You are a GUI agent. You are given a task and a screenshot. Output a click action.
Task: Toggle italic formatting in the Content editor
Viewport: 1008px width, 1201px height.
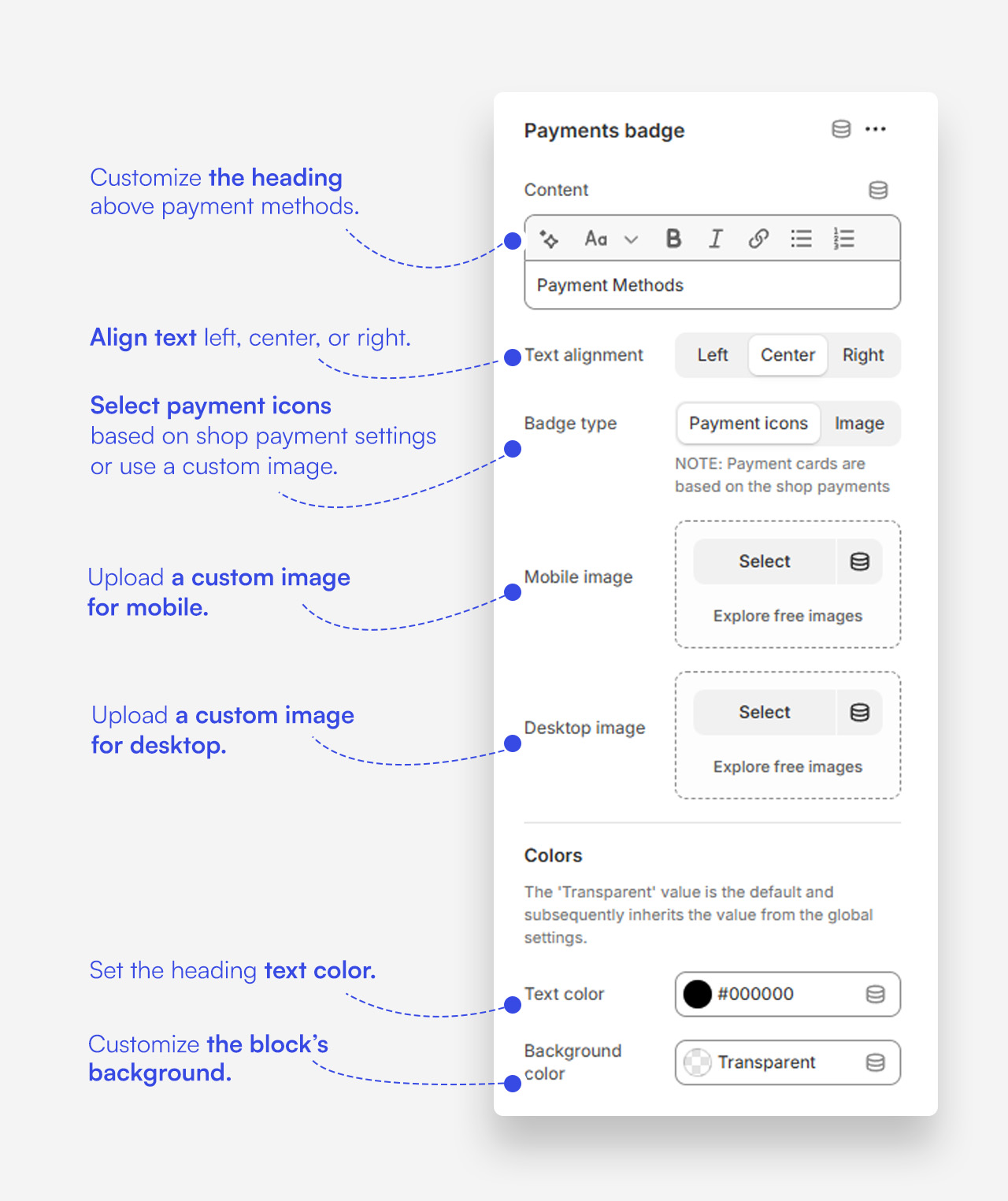[x=715, y=239]
